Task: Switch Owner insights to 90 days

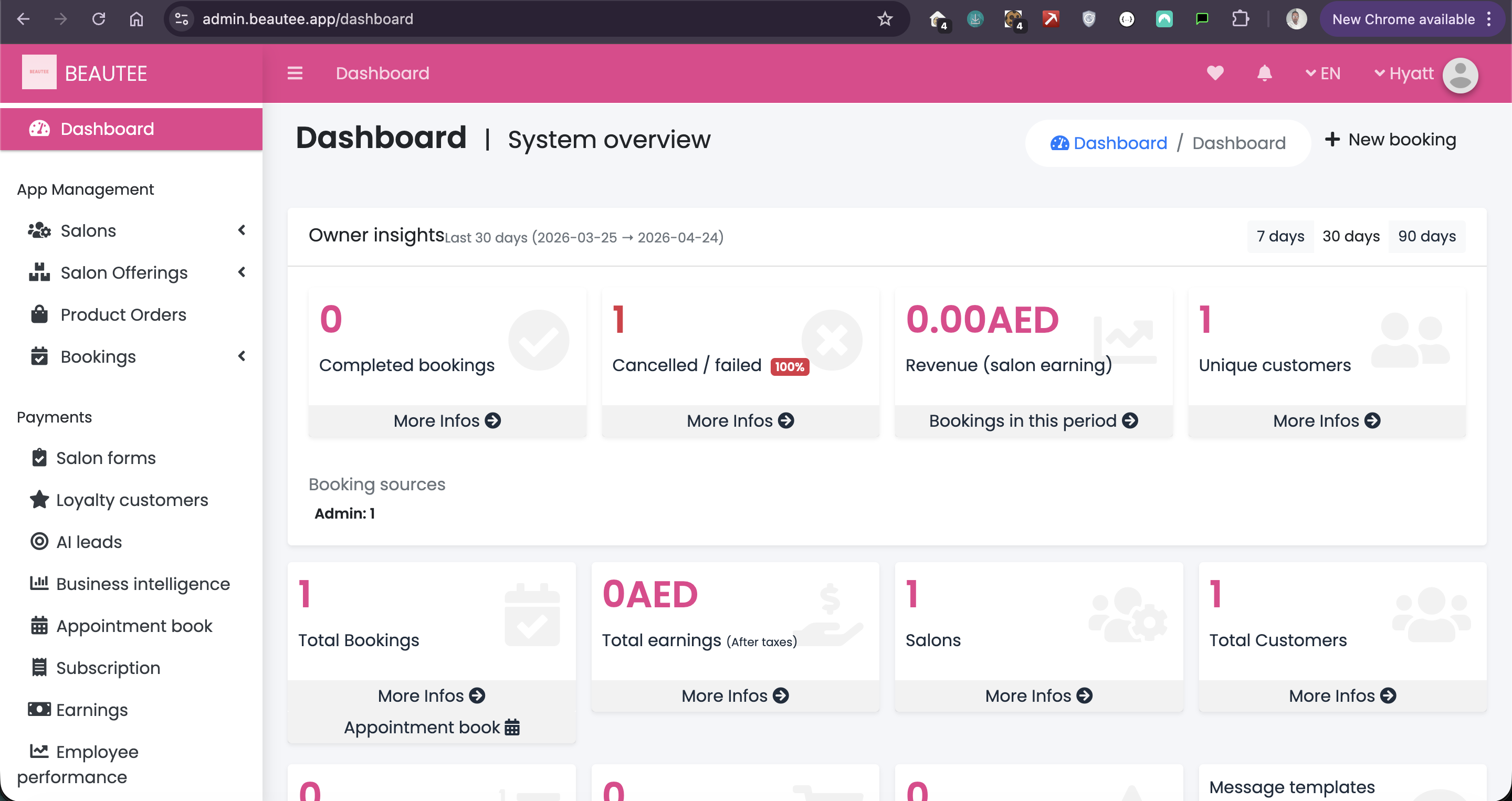Action: 1426,237
